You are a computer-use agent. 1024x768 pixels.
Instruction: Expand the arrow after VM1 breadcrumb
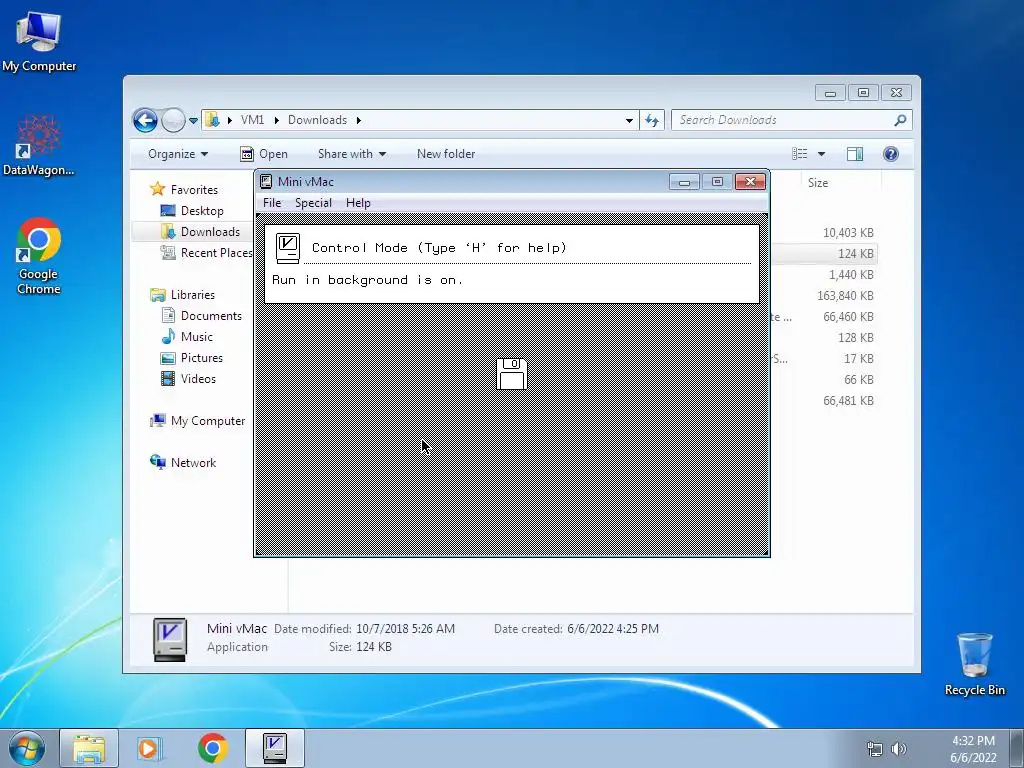pyautogui.click(x=276, y=120)
